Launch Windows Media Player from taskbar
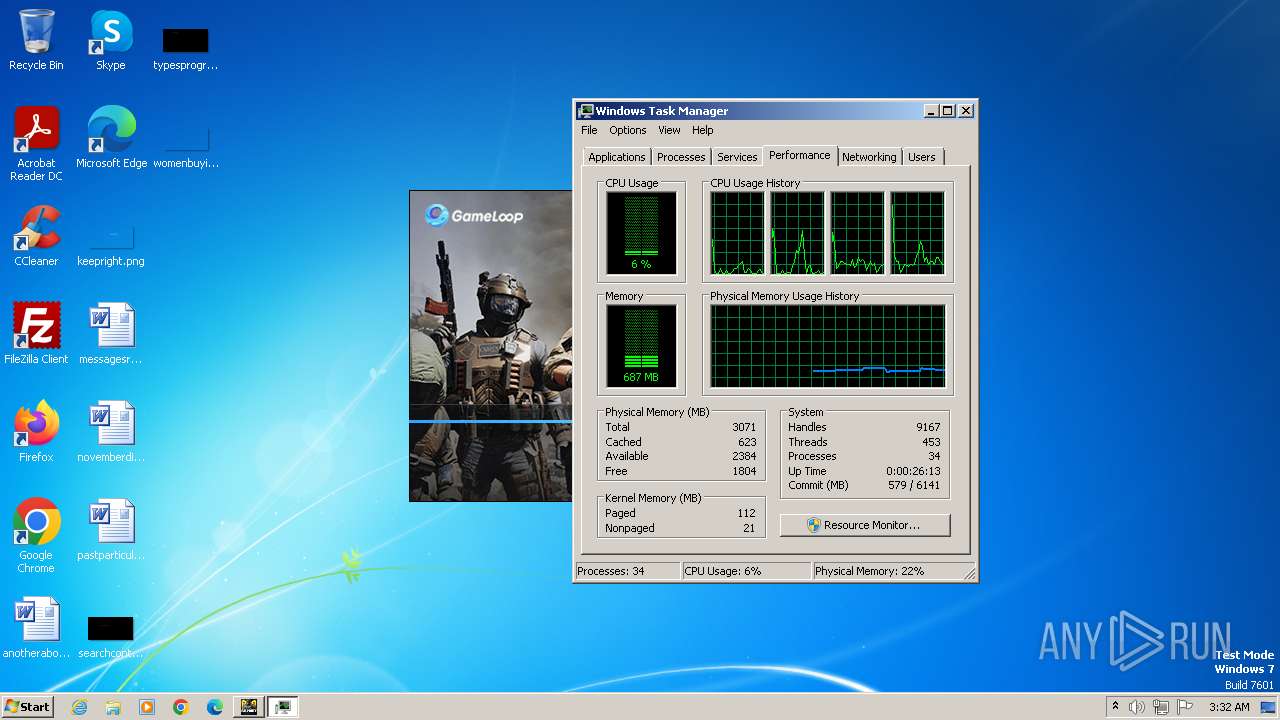Screen dimensions: 1280x720 coord(147,707)
